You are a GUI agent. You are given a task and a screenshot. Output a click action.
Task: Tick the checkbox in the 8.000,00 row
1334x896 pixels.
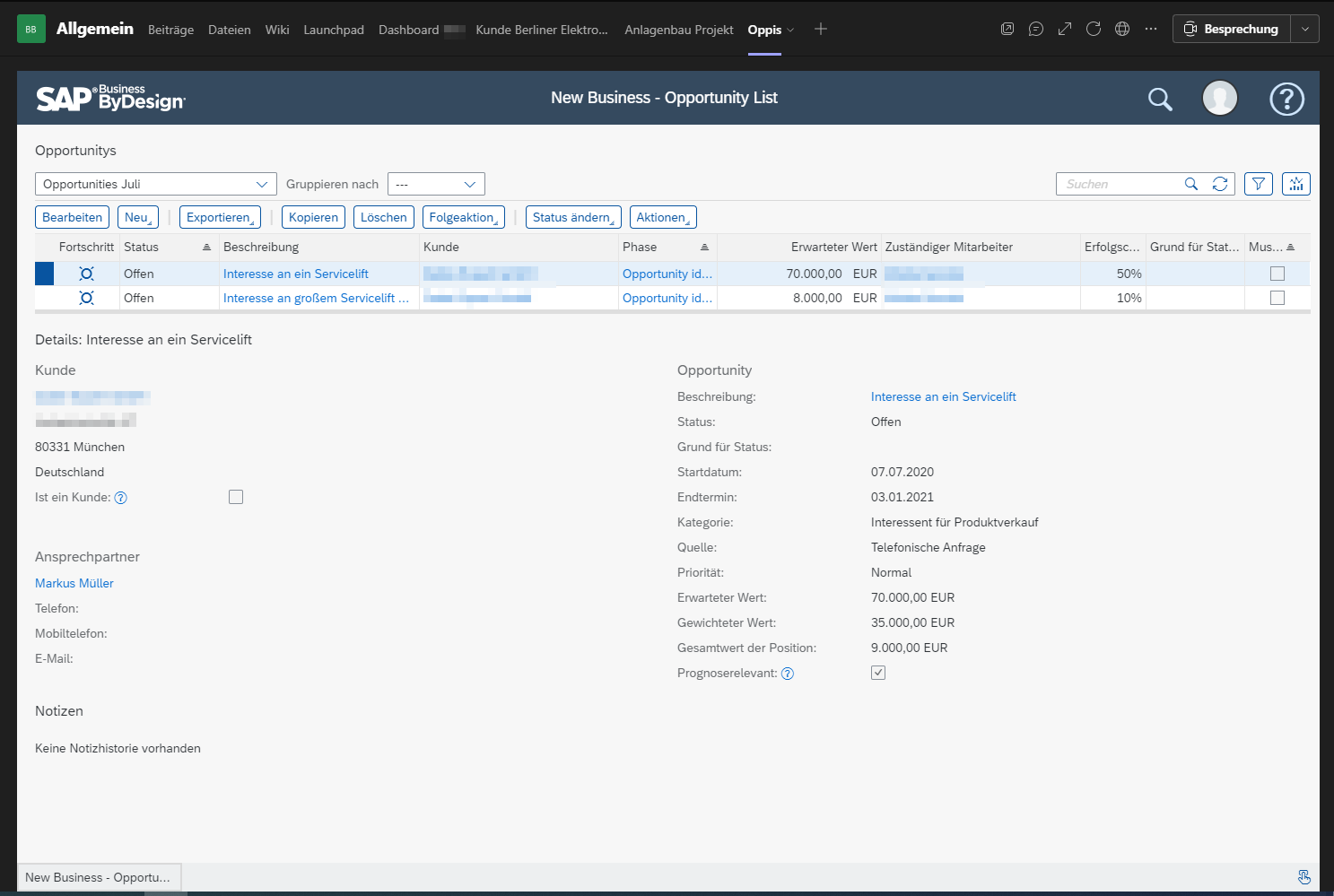click(x=1277, y=298)
